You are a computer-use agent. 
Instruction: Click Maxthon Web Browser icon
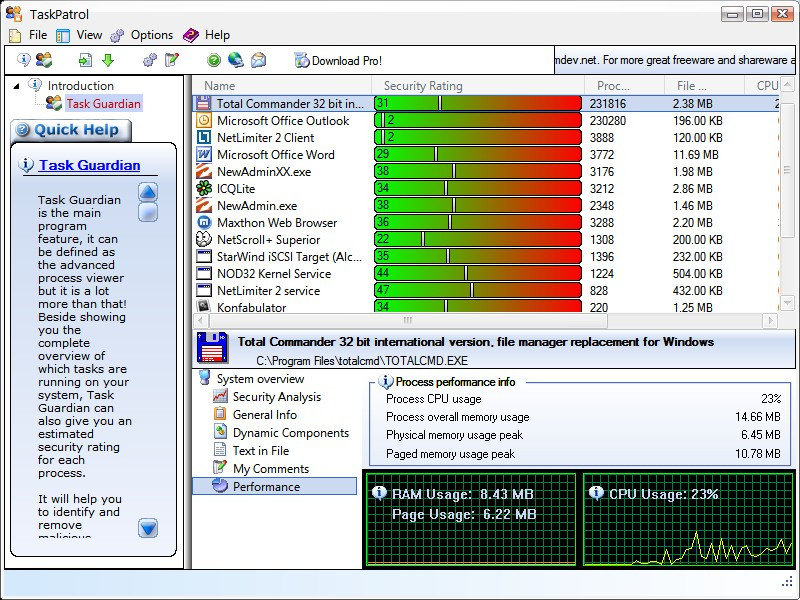204,222
